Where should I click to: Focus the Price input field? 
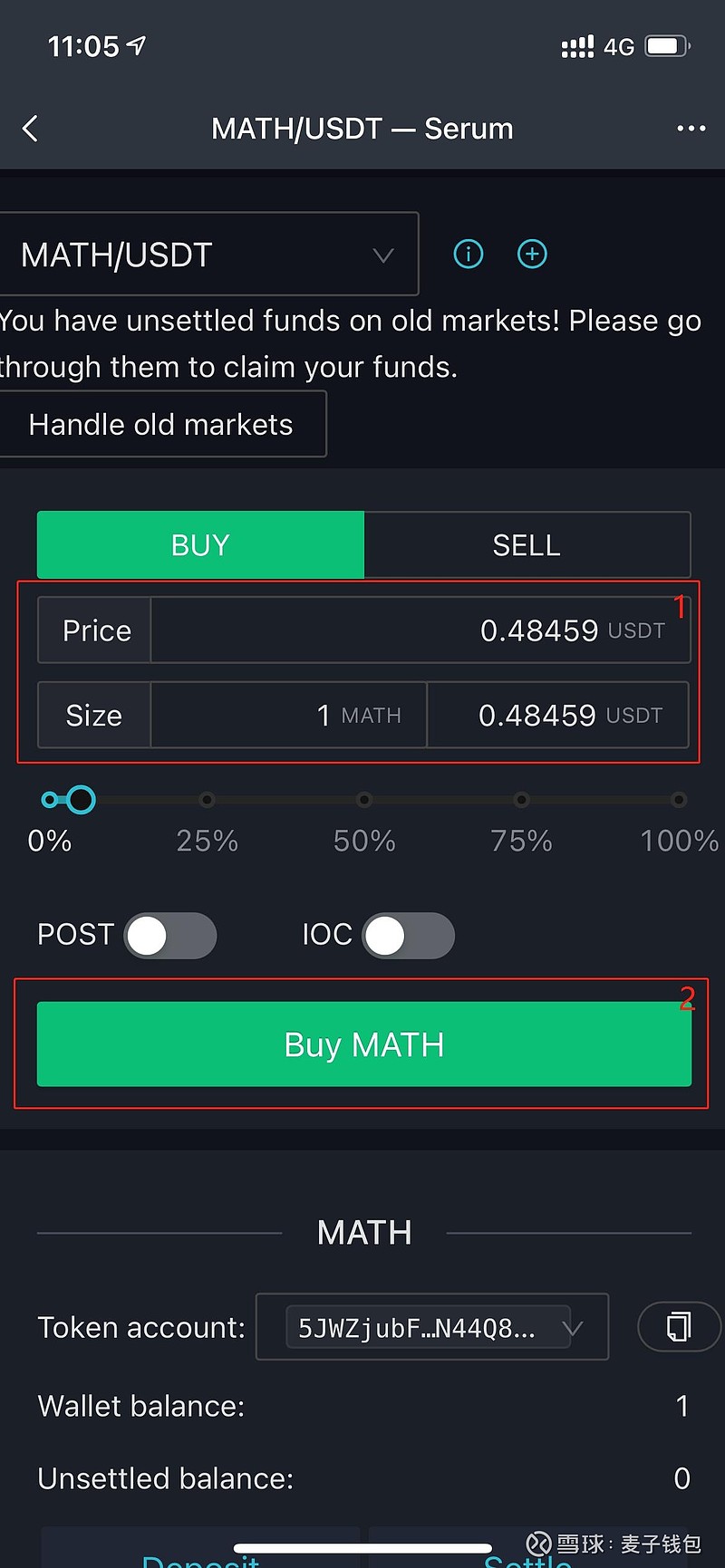coord(420,630)
